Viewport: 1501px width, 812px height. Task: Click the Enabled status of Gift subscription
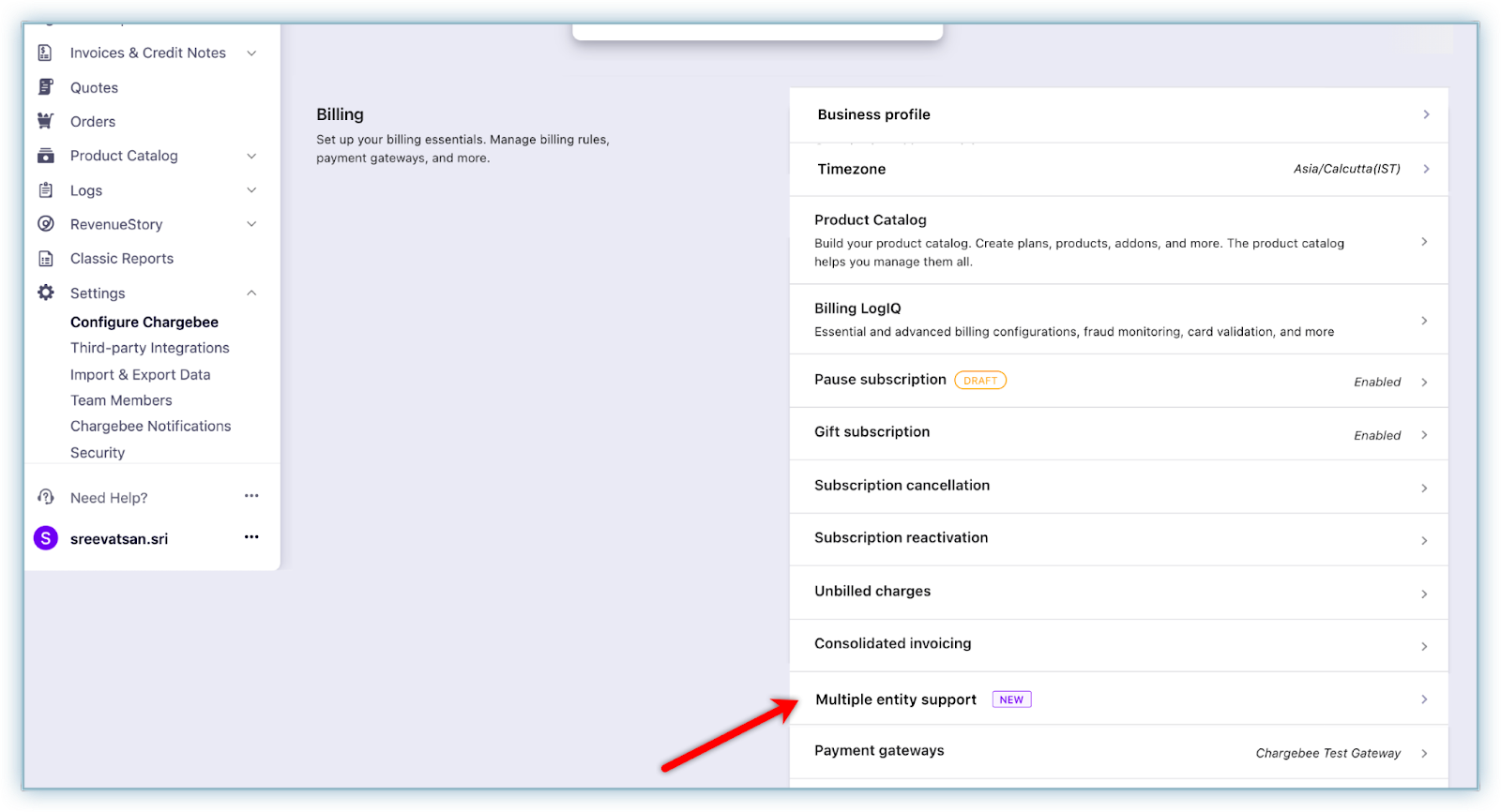[x=1377, y=435]
